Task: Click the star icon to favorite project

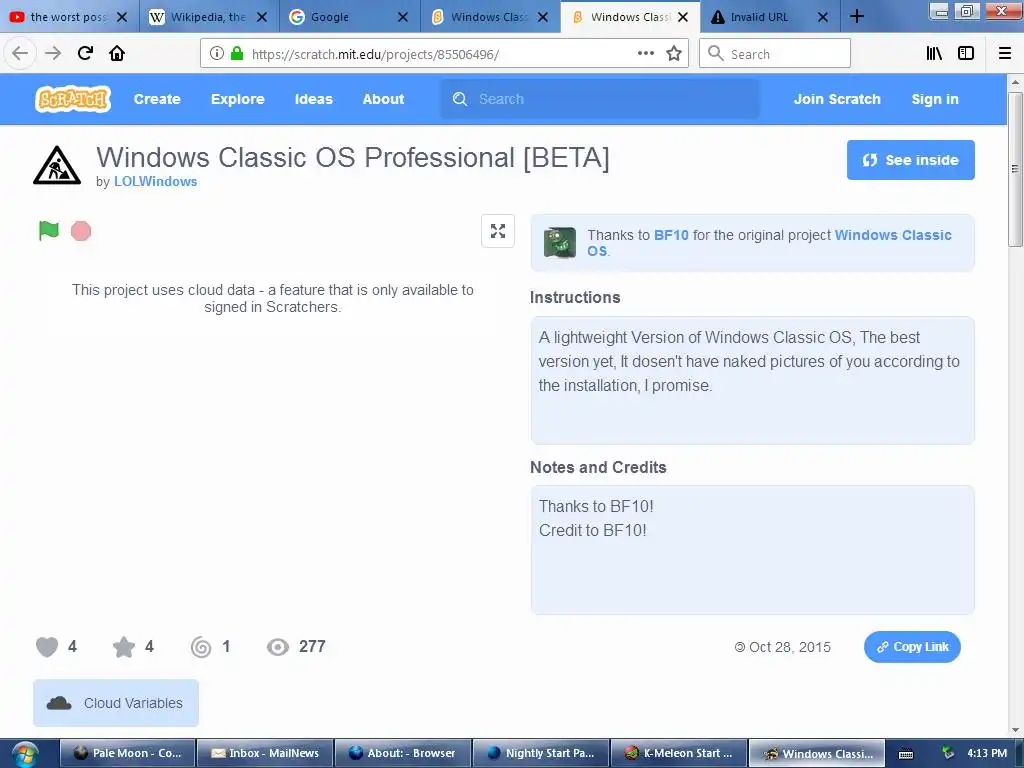Action: pos(123,647)
